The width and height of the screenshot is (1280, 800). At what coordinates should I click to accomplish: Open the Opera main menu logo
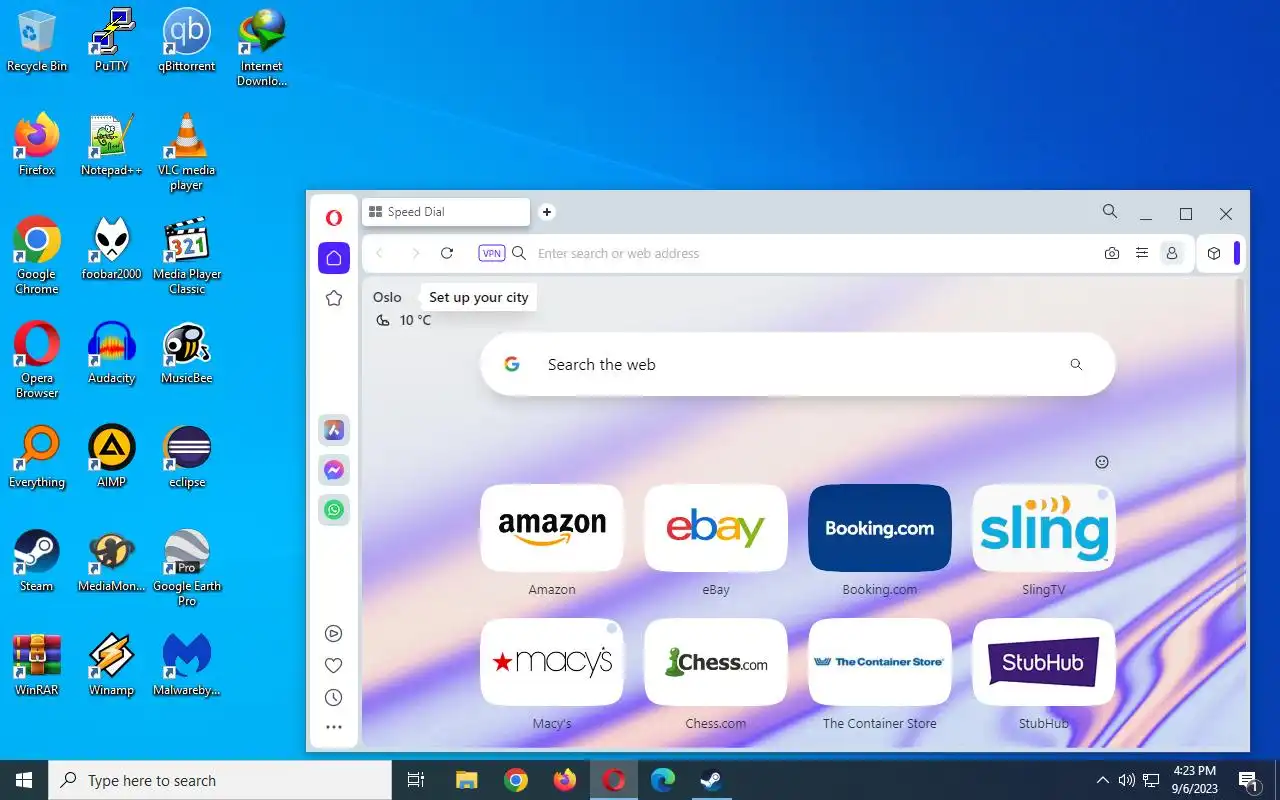tap(334, 218)
